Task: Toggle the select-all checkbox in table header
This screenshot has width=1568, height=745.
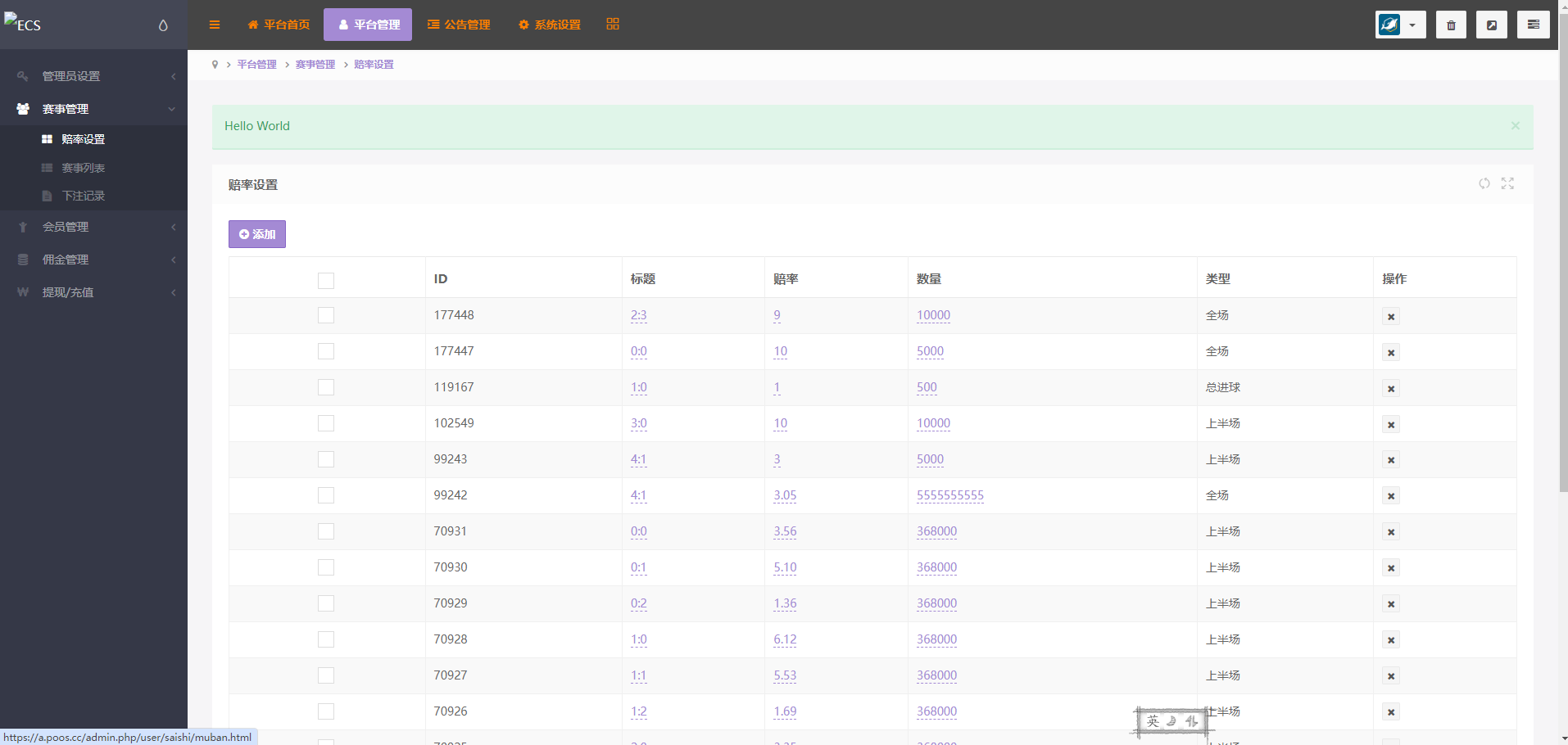Action: point(326,281)
